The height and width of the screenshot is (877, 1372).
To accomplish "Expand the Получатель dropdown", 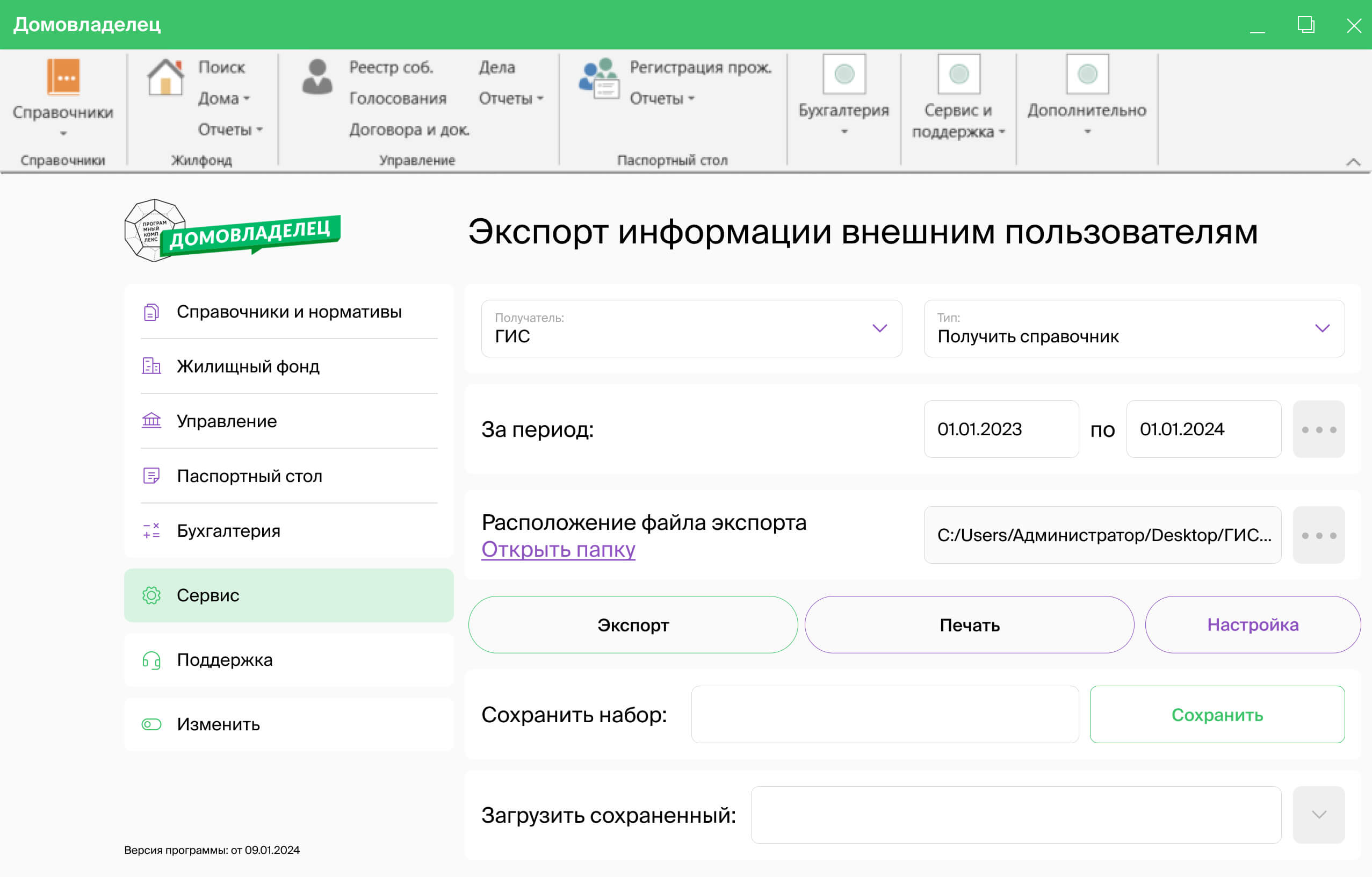I will click(x=880, y=328).
